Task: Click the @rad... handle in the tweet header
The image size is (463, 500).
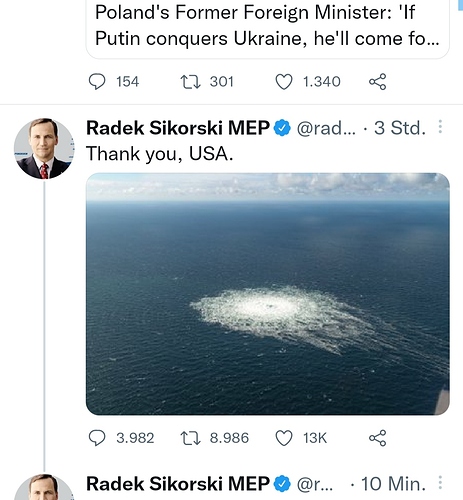Action: click(326, 128)
